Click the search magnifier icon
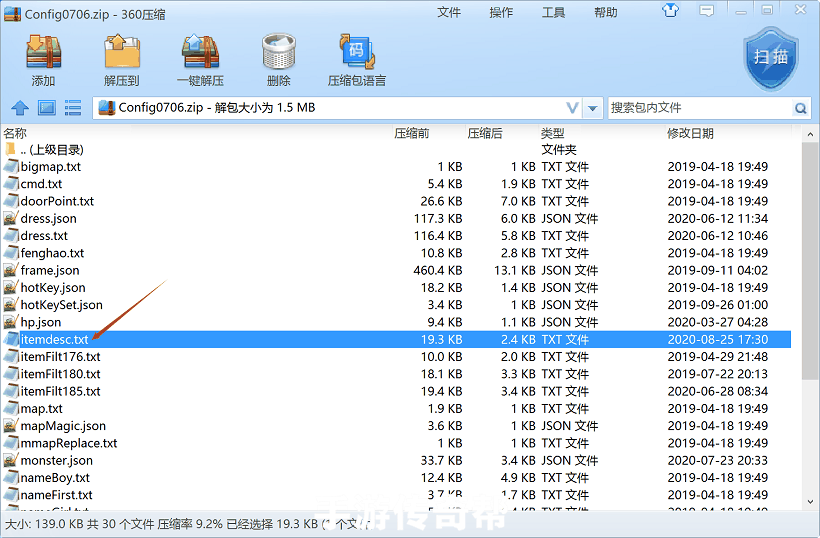820x538 pixels. (x=800, y=108)
